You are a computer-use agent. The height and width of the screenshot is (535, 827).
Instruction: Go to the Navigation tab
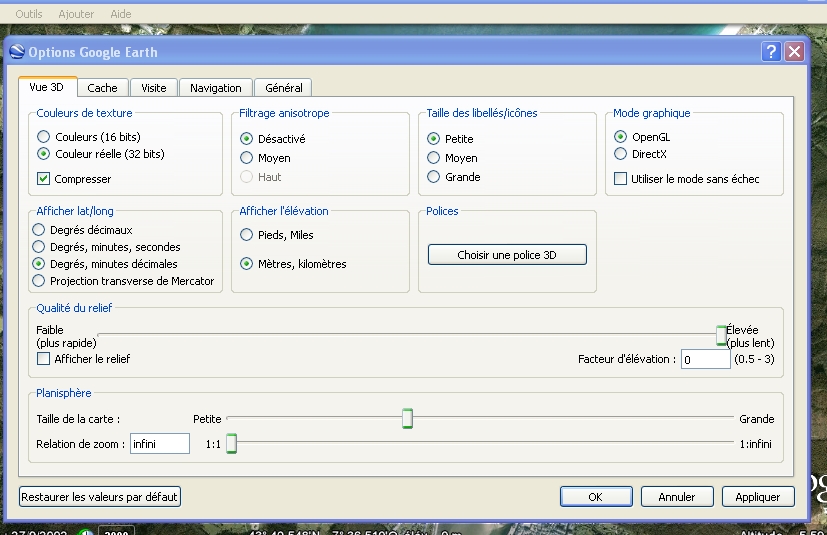(215, 88)
